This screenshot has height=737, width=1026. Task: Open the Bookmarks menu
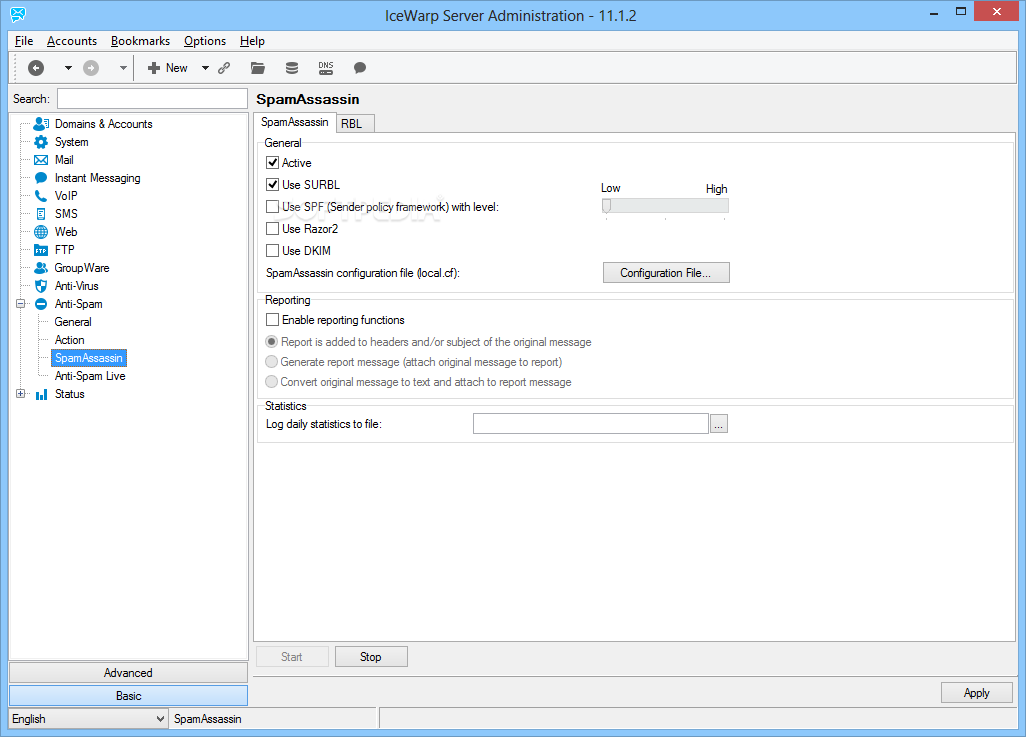point(140,41)
